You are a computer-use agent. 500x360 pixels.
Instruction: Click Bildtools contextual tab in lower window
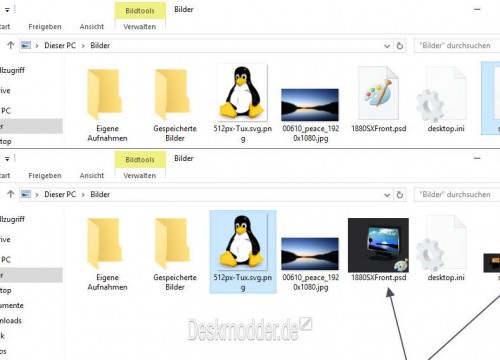click(x=140, y=160)
